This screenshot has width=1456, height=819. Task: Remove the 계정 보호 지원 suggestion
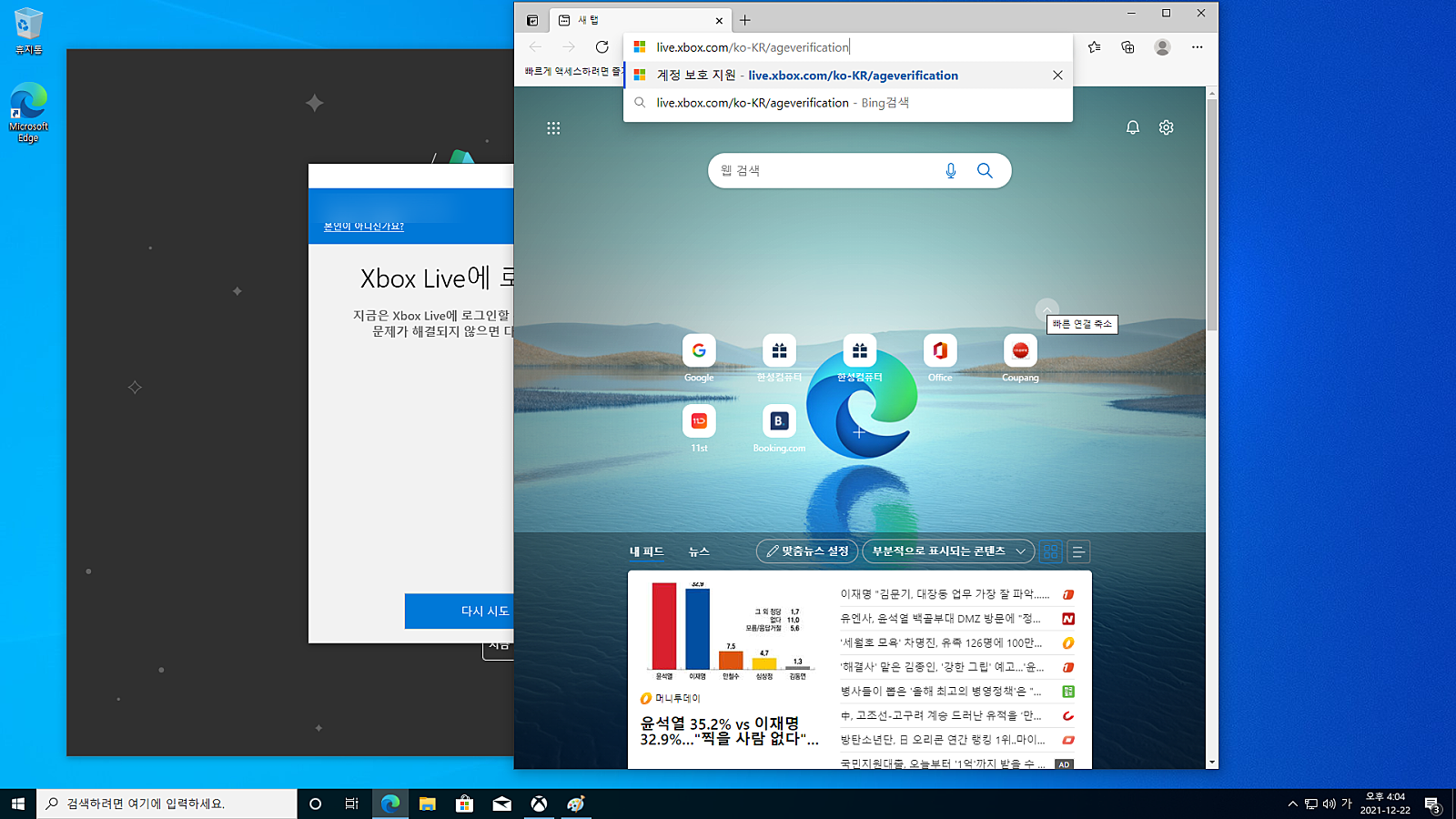(1057, 76)
